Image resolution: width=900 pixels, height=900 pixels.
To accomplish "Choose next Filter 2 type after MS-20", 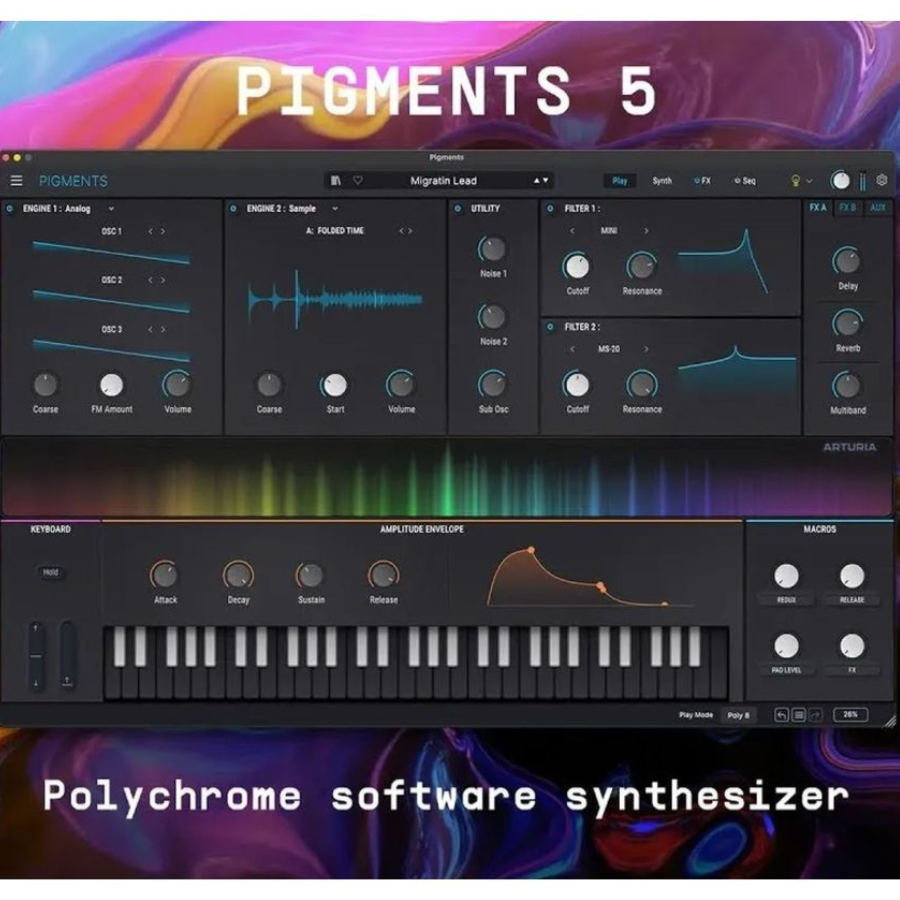I will (x=646, y=349).
